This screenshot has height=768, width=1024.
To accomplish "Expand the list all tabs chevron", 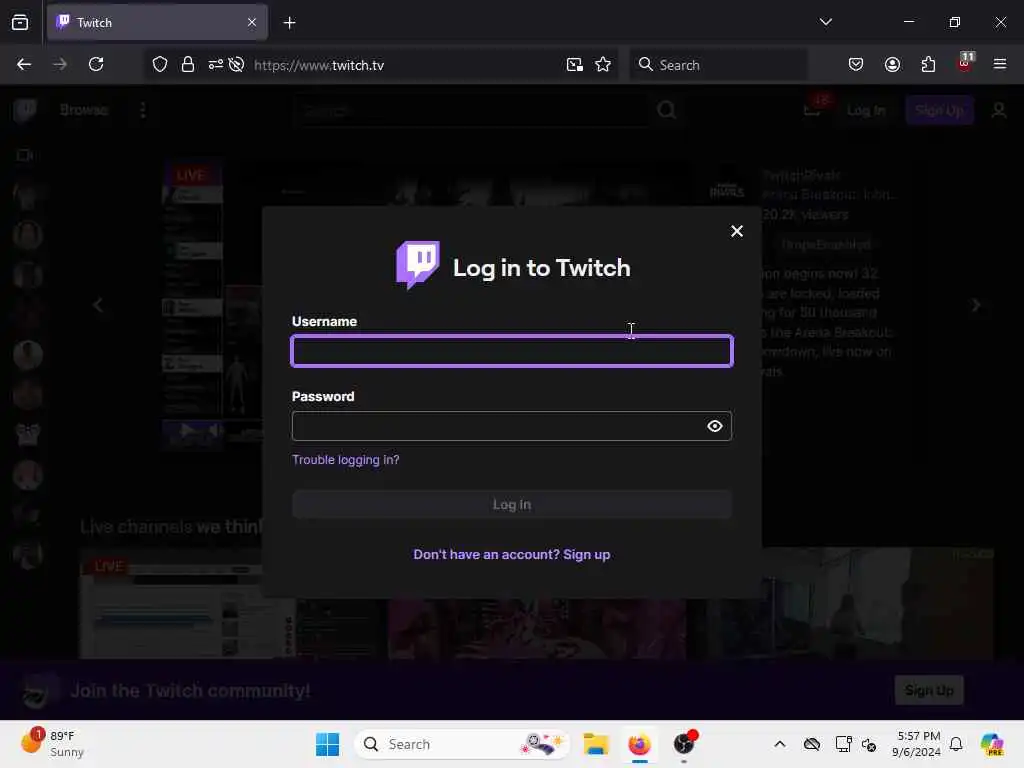I will [x=825, y=22].
